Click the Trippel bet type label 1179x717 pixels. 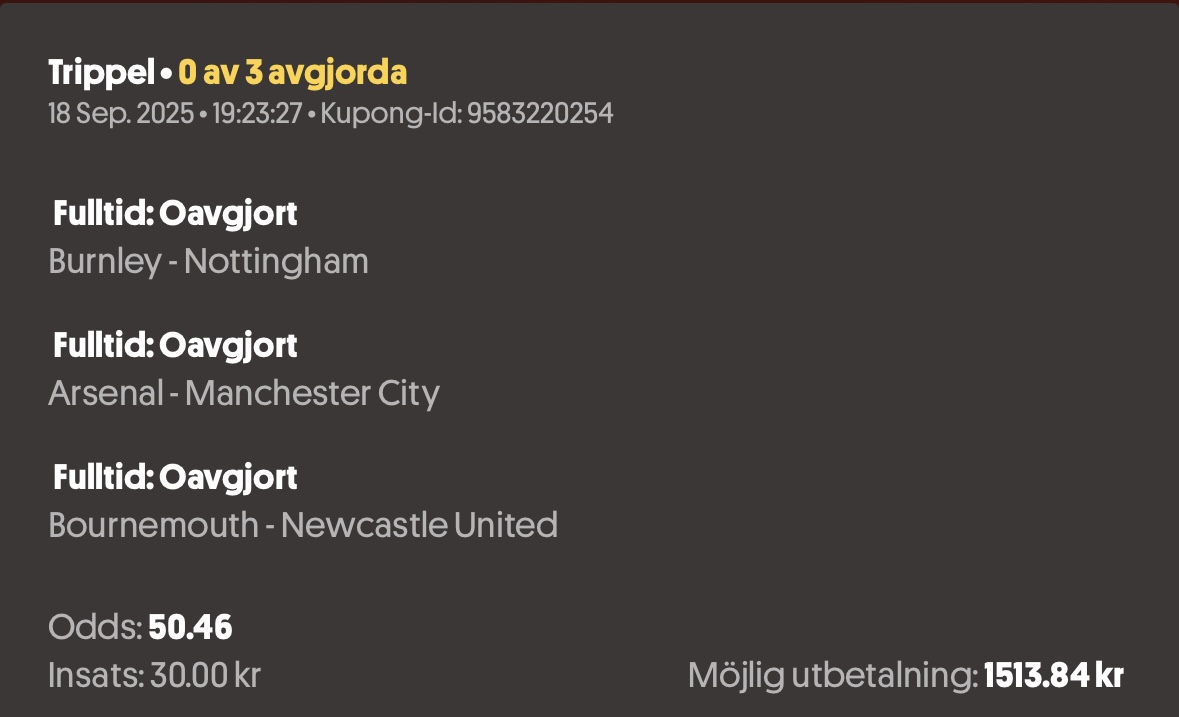(101, 73)
